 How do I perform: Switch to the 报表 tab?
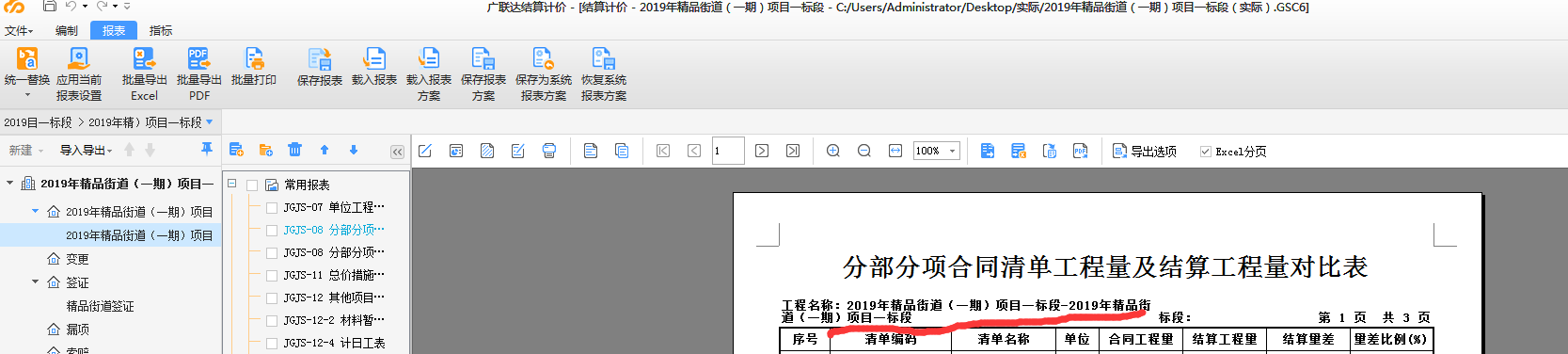pos(114,31)
